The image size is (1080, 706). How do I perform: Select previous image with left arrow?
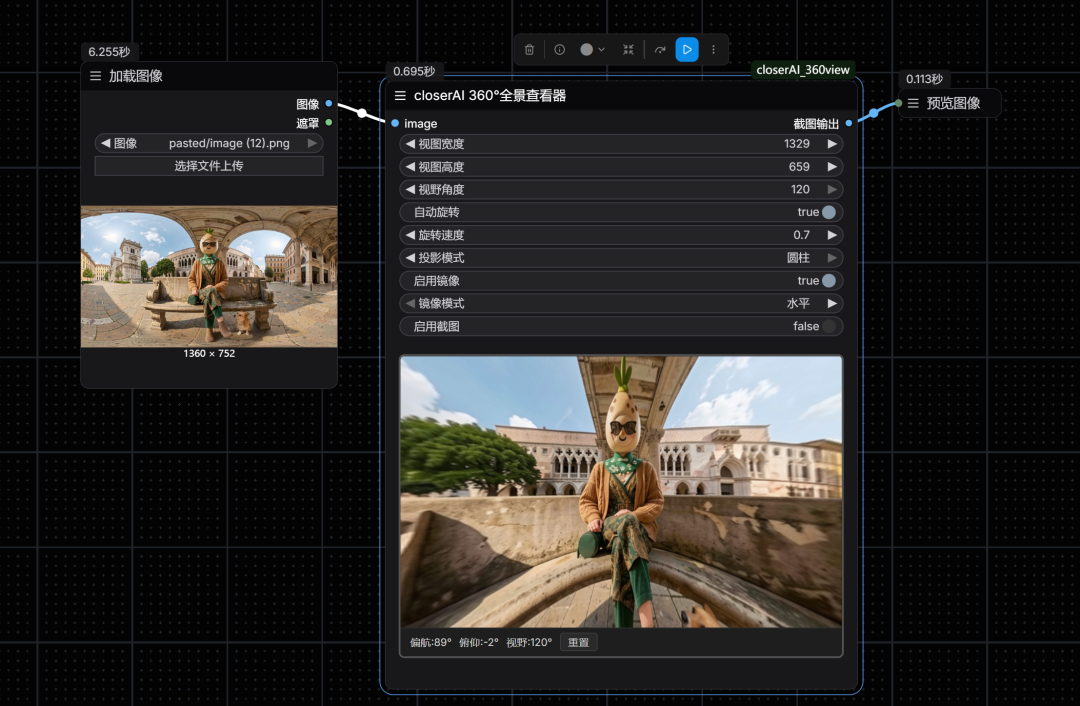105,143
